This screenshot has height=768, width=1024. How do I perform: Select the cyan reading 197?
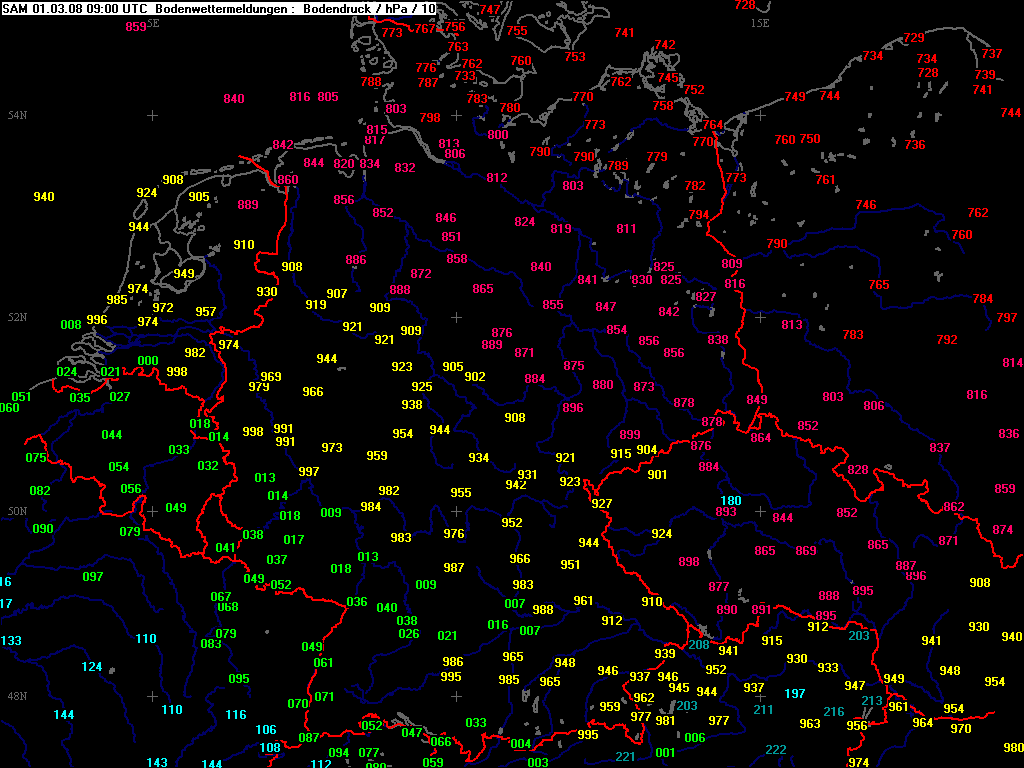(x=794, y=693)
